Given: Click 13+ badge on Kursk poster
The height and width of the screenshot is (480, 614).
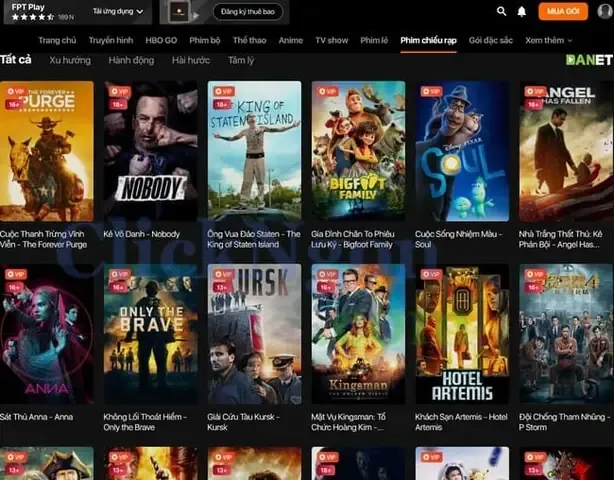Looking at the screenshot, I should click(x=222, y=287).
